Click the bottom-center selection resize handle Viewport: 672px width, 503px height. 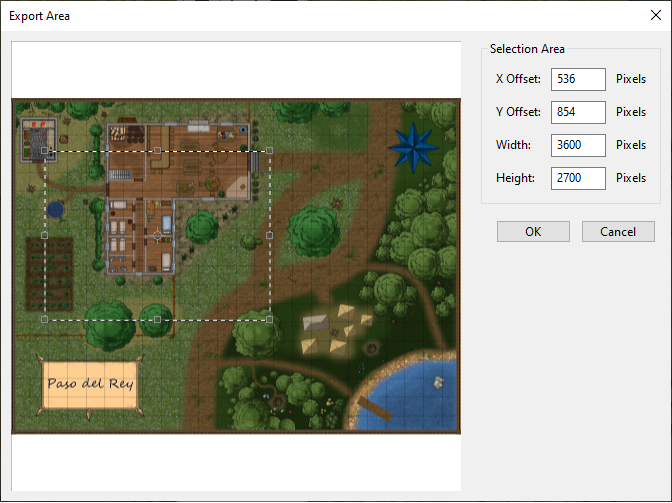pyautogui.click(x=157, y=319)
